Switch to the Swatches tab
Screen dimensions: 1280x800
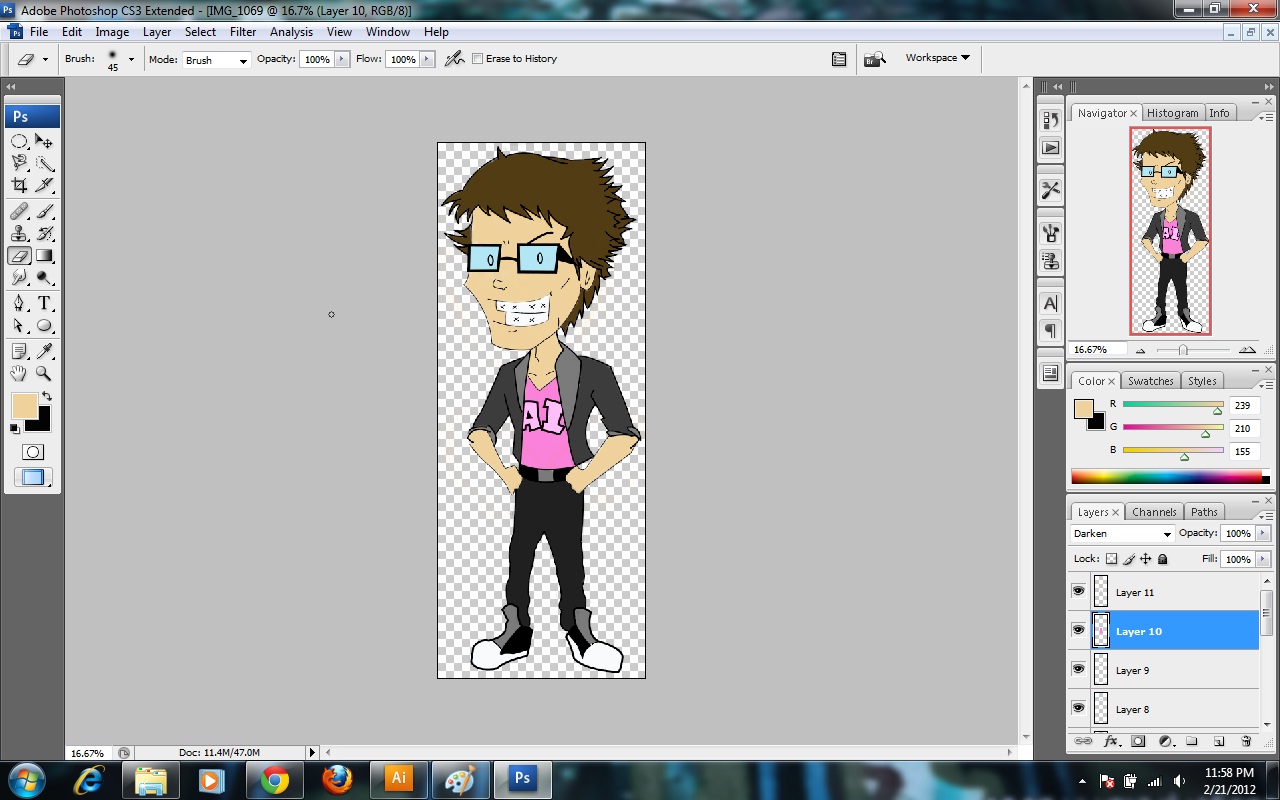click(1151, 381)
